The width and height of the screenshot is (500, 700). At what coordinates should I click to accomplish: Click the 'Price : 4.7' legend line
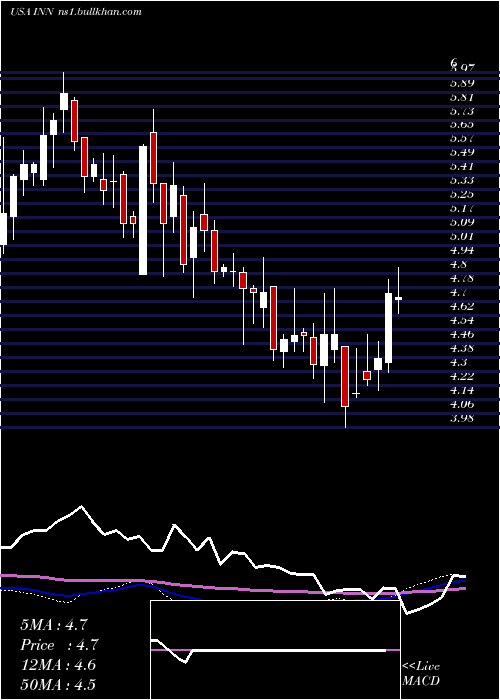click(59, 645)
